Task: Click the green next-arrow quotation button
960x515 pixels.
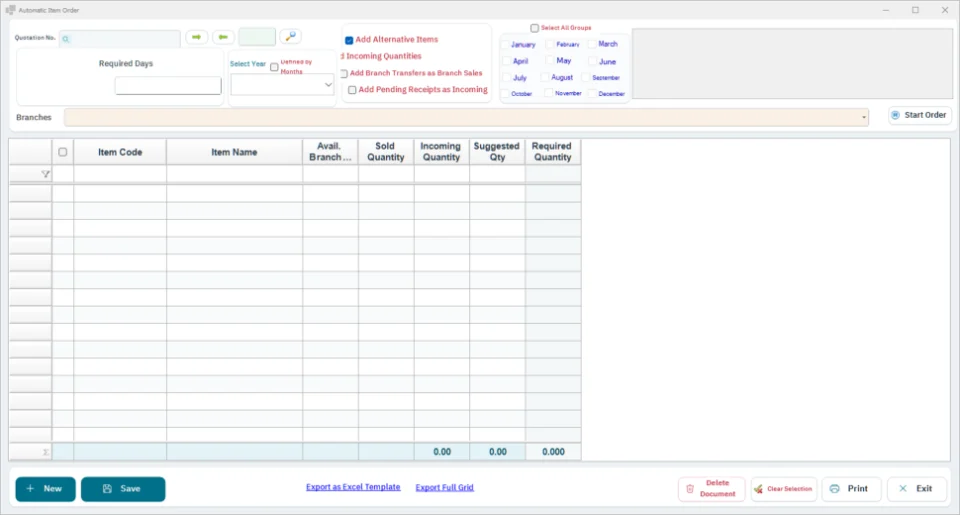Action: pyautogui.click(x=197, y=37)
